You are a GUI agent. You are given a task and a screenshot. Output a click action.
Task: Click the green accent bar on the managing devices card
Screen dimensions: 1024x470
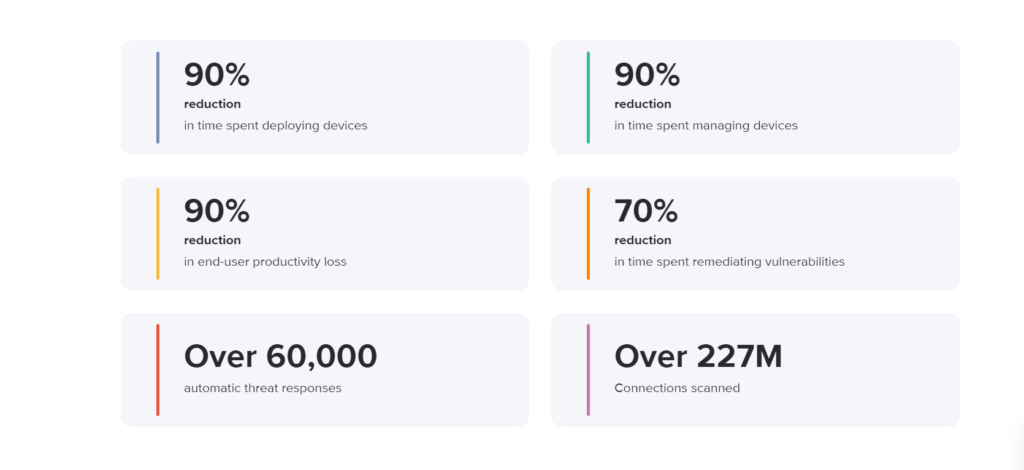point(588,97)
